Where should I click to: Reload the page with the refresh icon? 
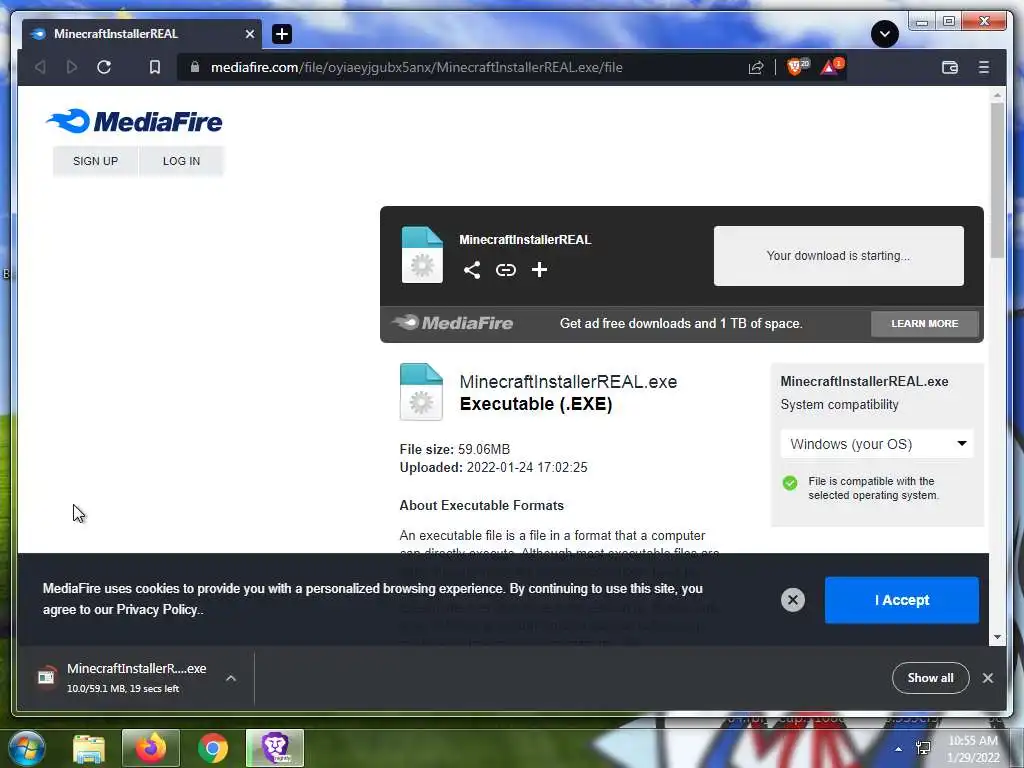(x=104, y=67)
